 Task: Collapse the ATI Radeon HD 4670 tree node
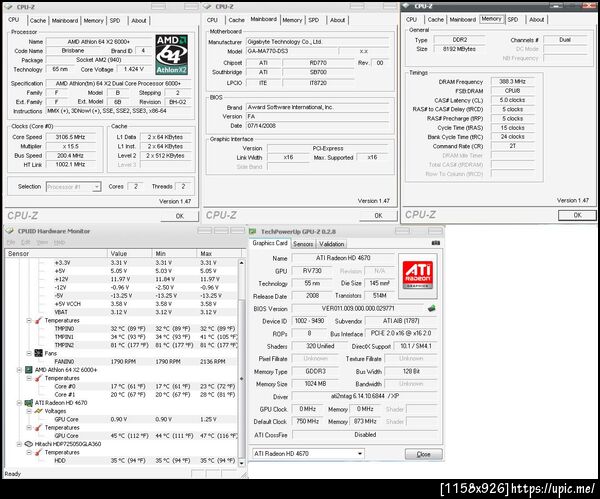(19, 403)
